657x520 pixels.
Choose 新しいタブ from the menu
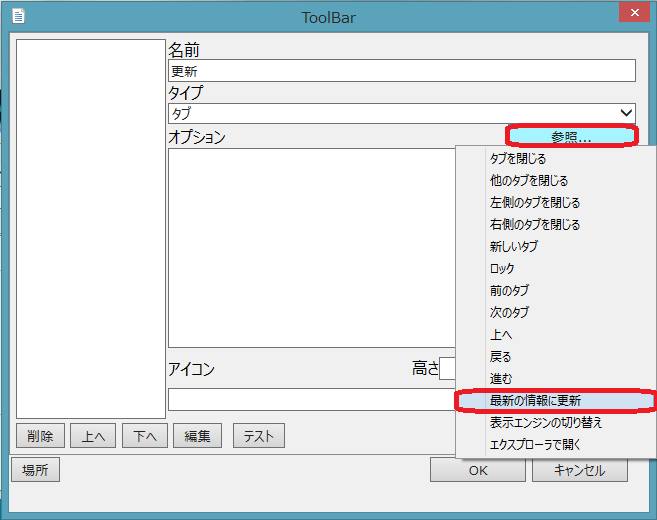point(514,247)
